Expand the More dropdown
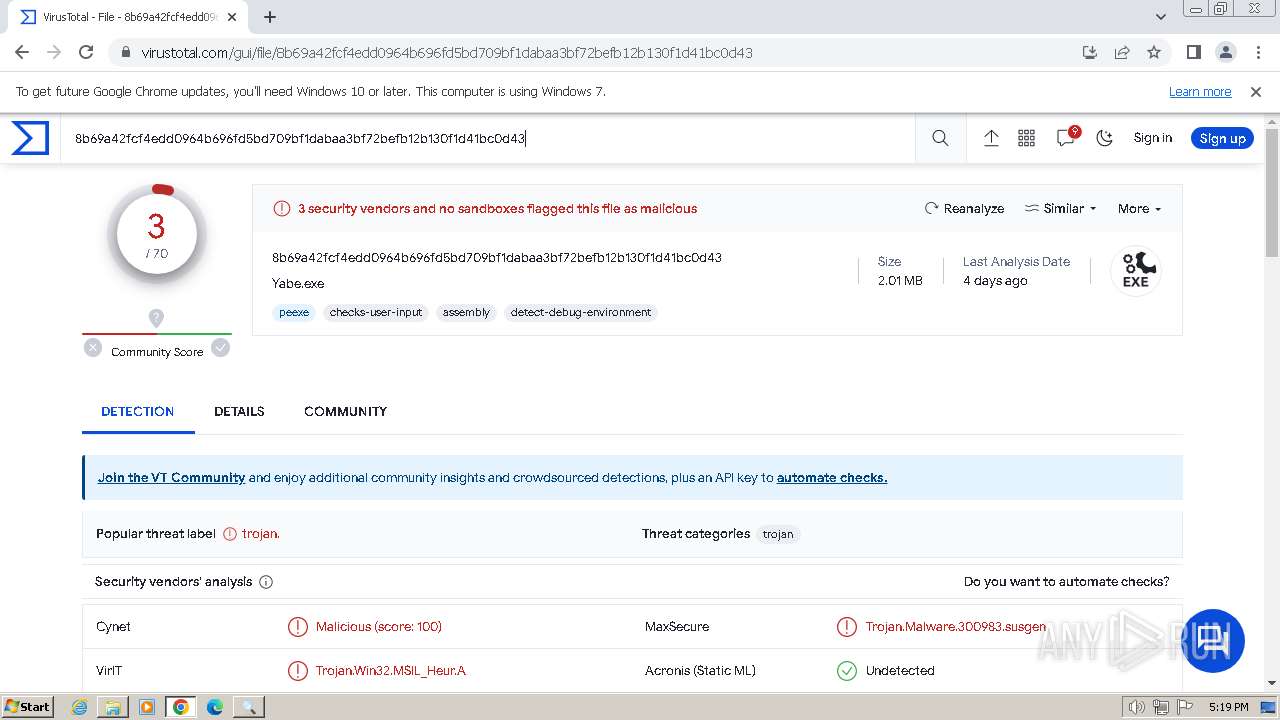Viewport: 1280px width, 720px height. (x=1139, y=208)
